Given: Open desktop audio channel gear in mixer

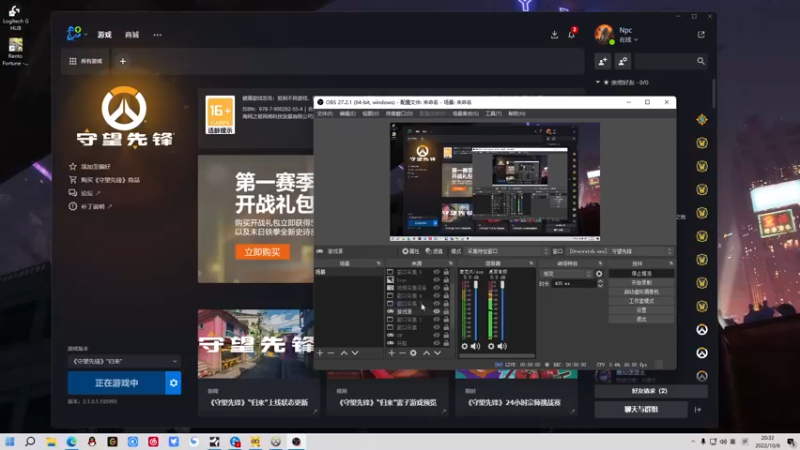Looking at the screenshot, I should [x=491, y=346].
